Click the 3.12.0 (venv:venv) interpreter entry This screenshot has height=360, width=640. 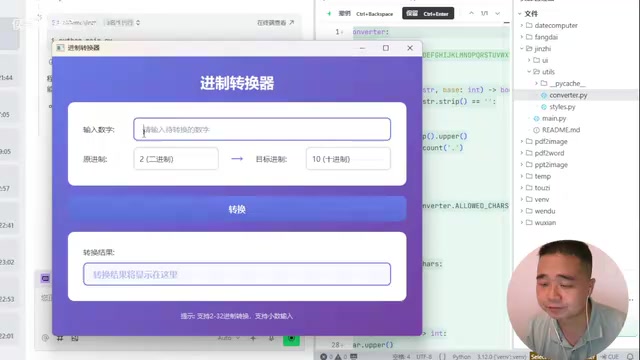(x=502, y=357)
